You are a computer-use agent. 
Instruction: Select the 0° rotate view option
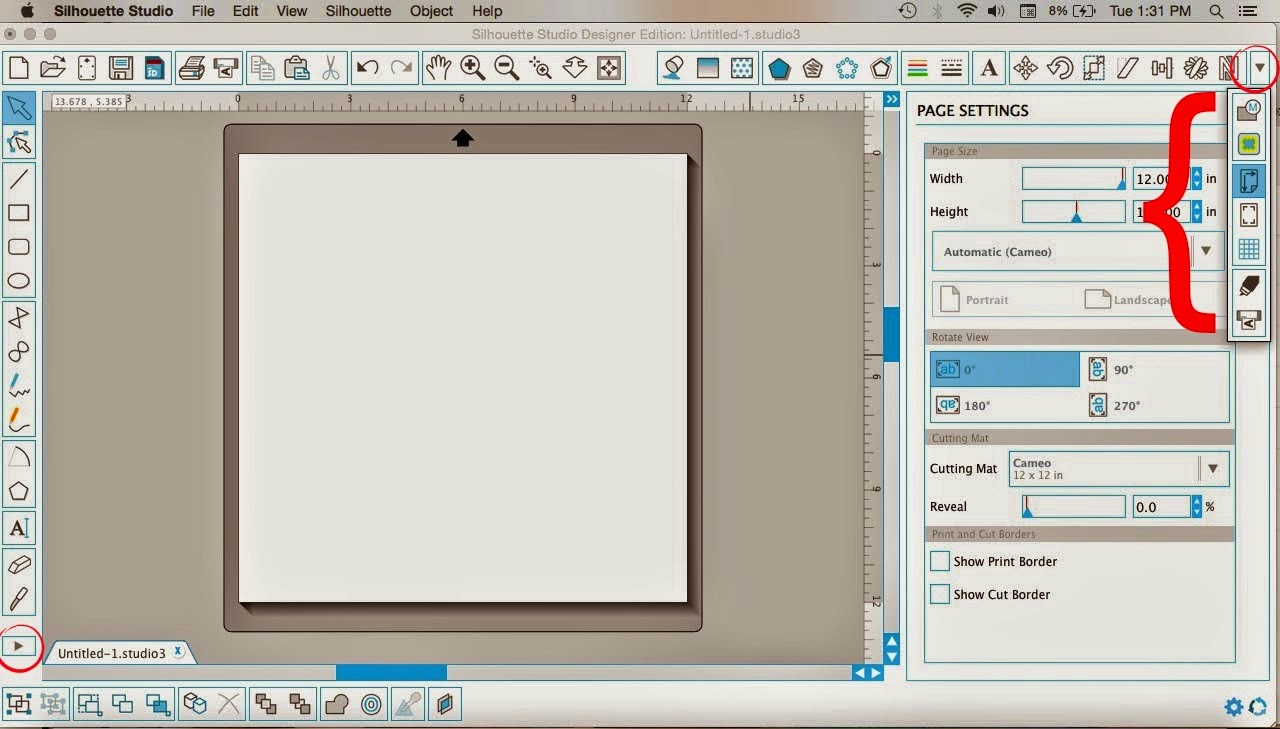(1005, 369)
